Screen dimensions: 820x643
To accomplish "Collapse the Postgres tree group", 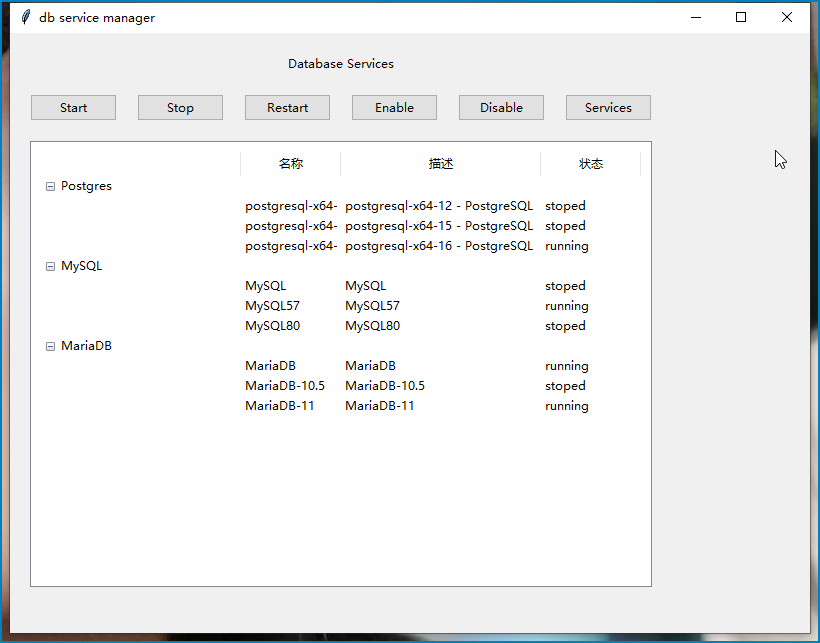I will click(51, 186).
